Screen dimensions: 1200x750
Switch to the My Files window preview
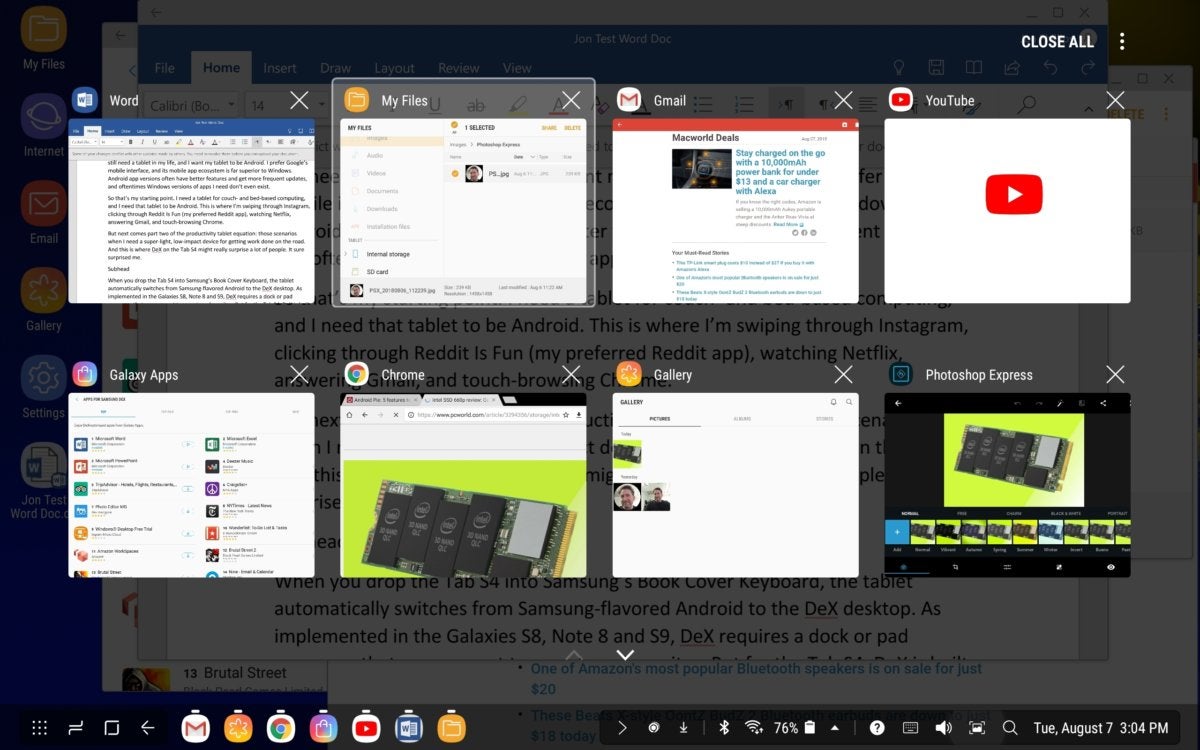pos(463,211)
